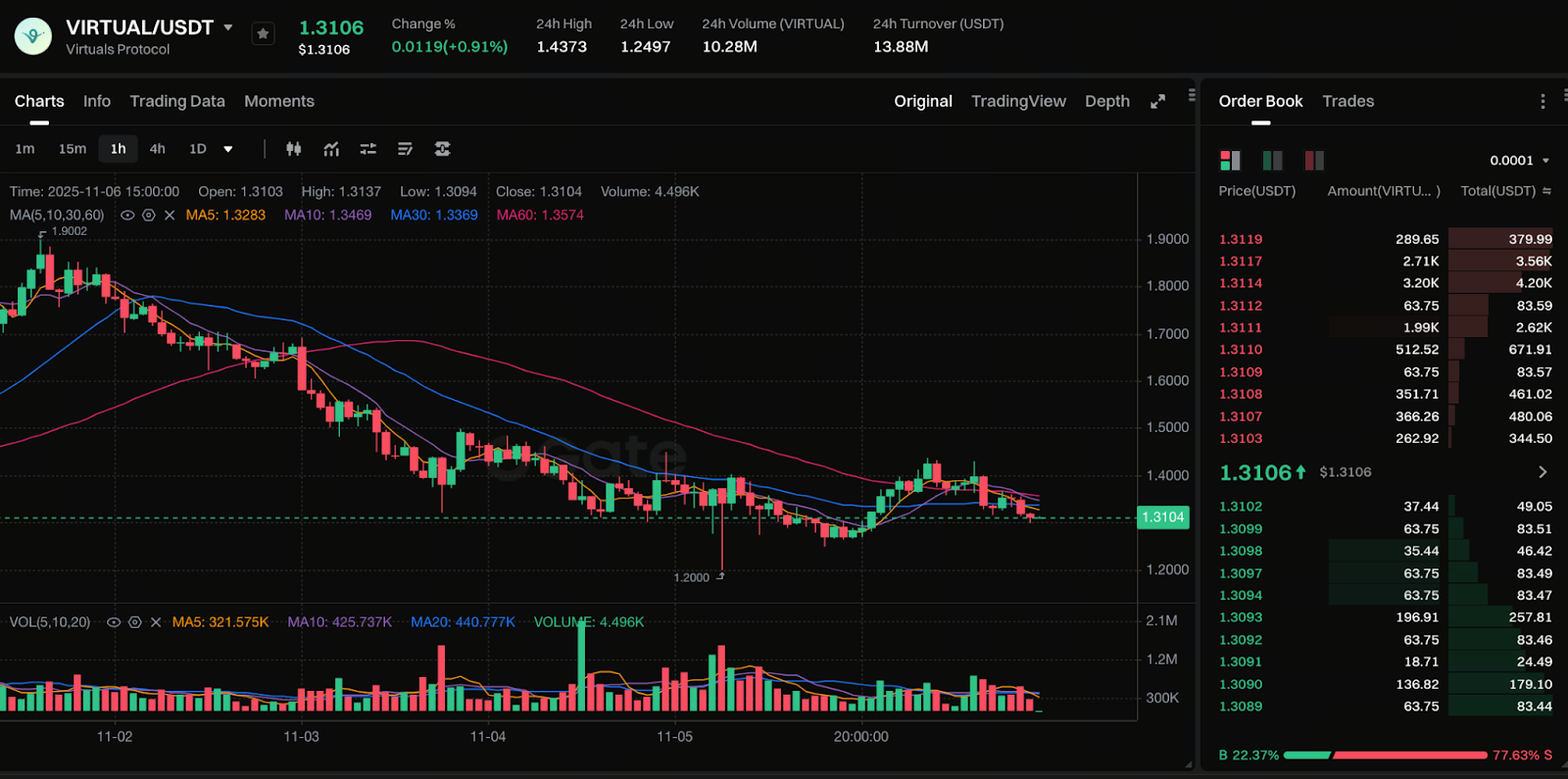Remove the MA(5,10,30,60) indicator

pos(170,215)
